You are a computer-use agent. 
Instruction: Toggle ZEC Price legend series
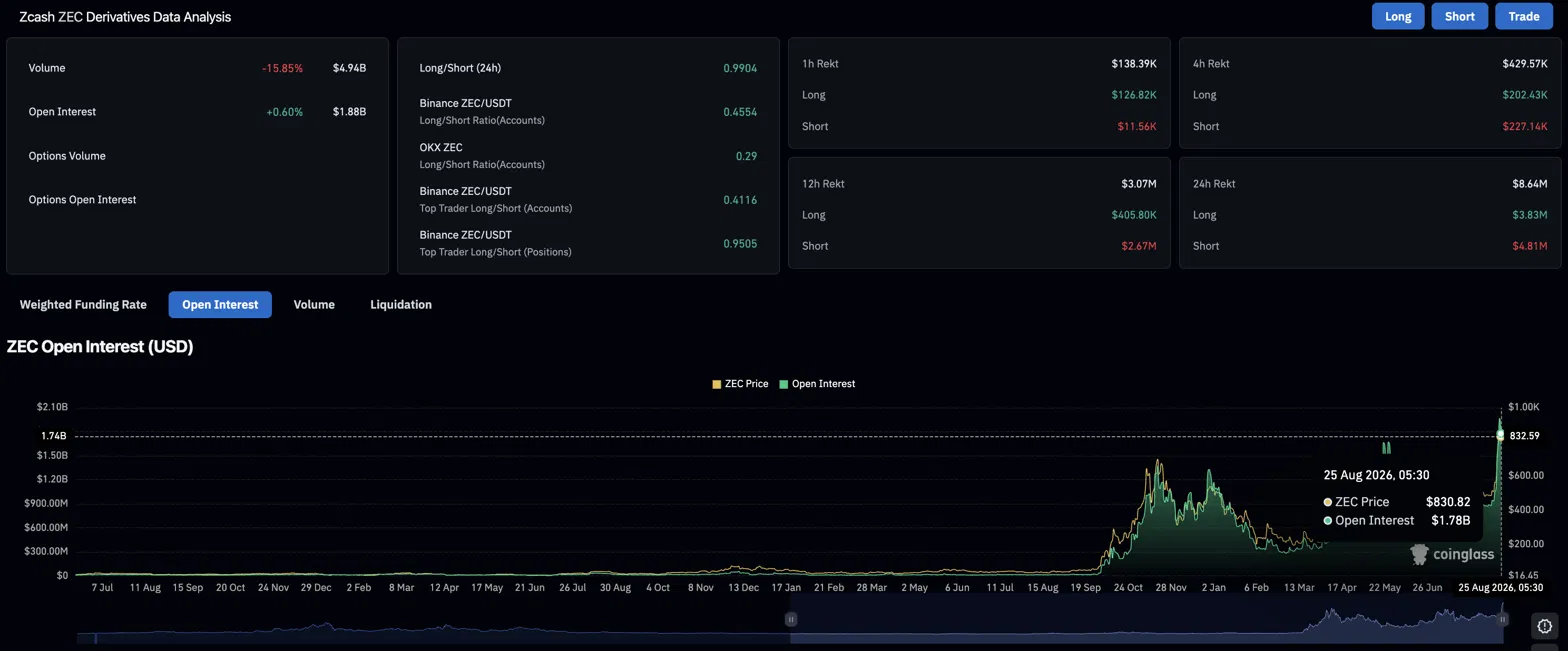pos(740,384)
